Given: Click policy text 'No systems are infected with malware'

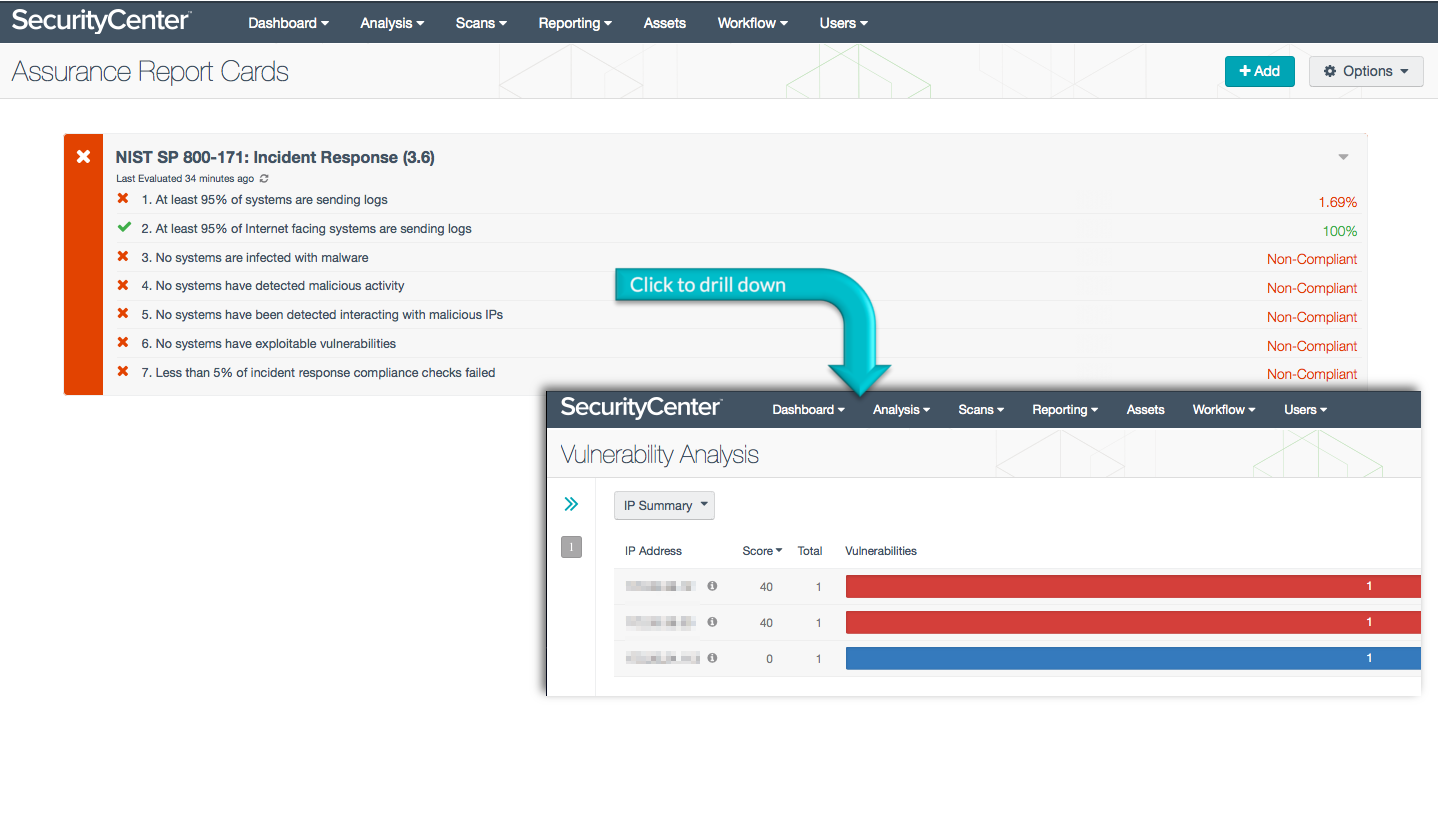Looking at the screenshot, I should click(x=262, y=258).
